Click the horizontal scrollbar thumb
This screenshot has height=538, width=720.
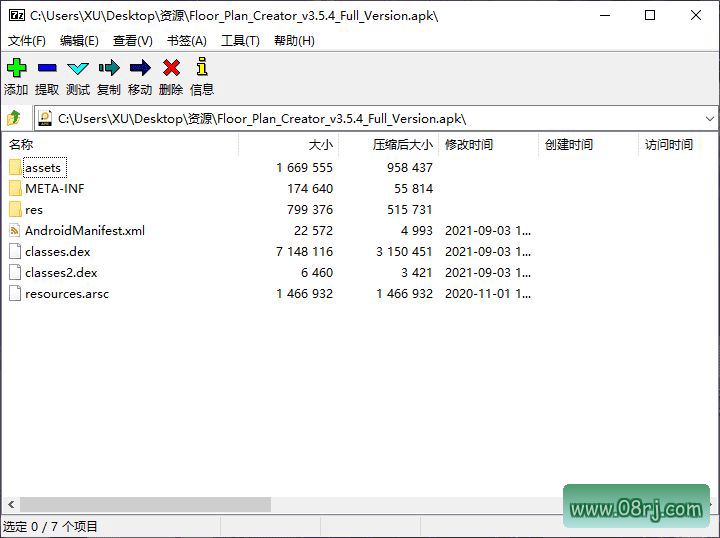tap(145, 505)
